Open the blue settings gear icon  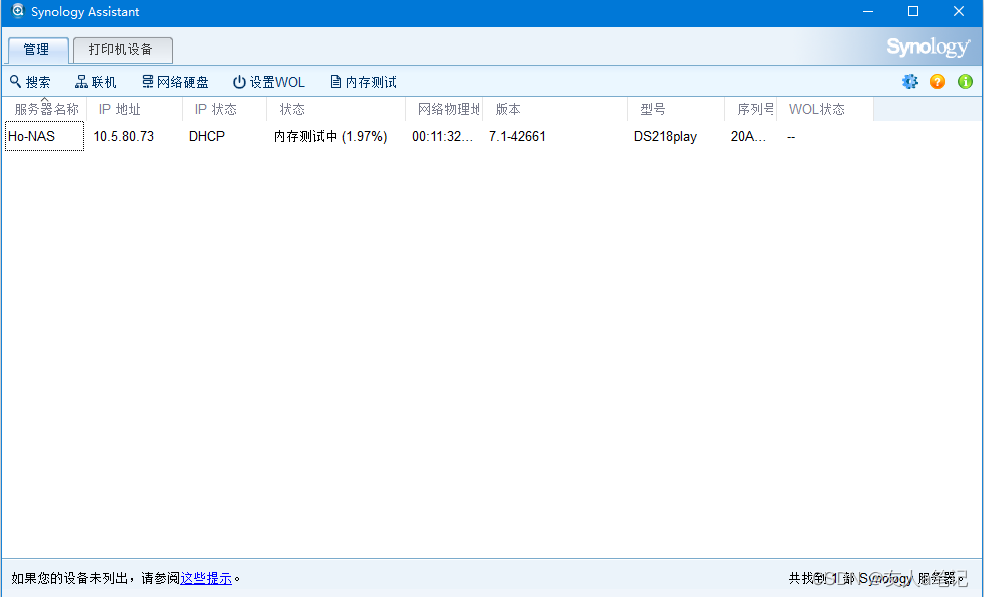tap(909, 82)
